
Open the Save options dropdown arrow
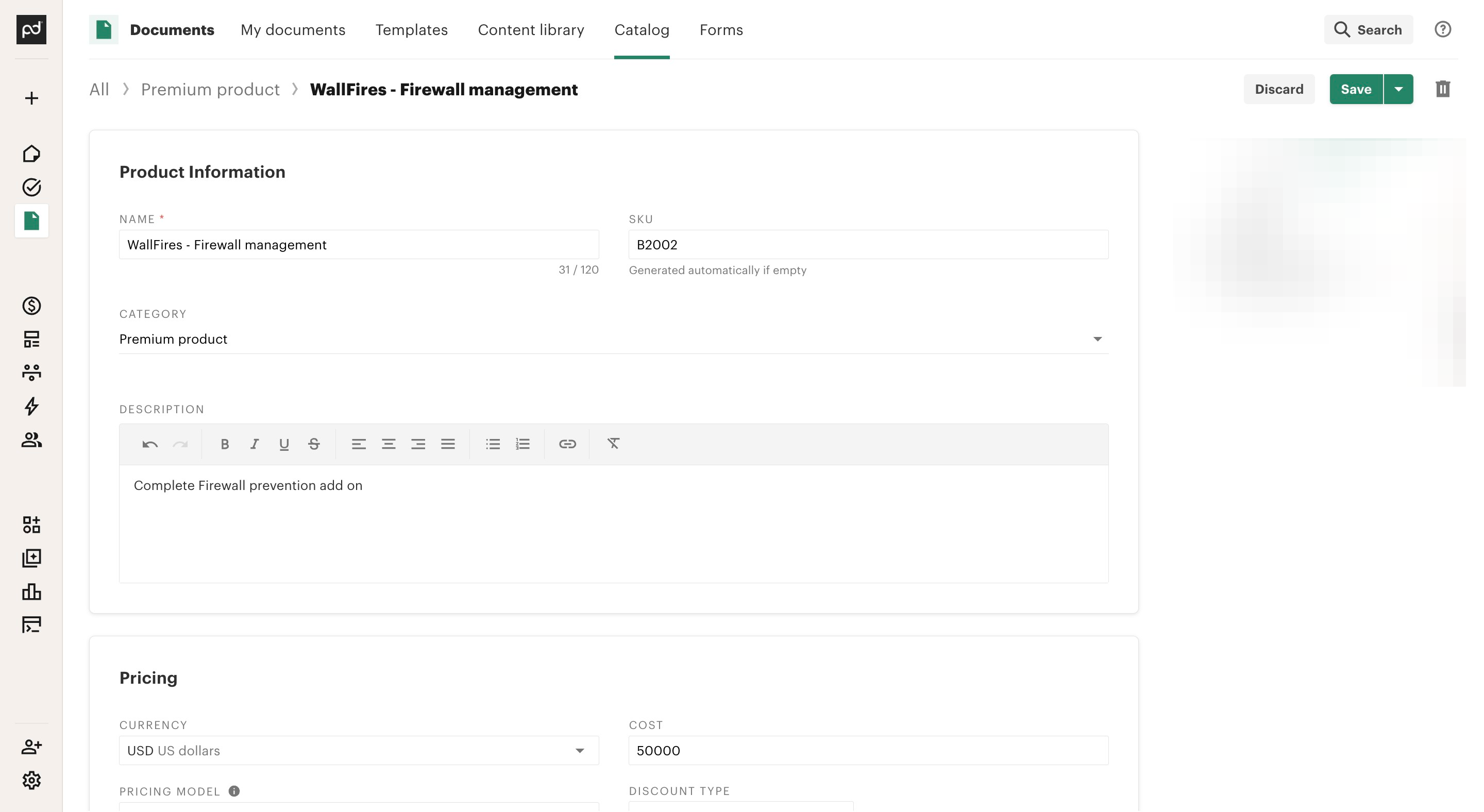click(1398, 89)
